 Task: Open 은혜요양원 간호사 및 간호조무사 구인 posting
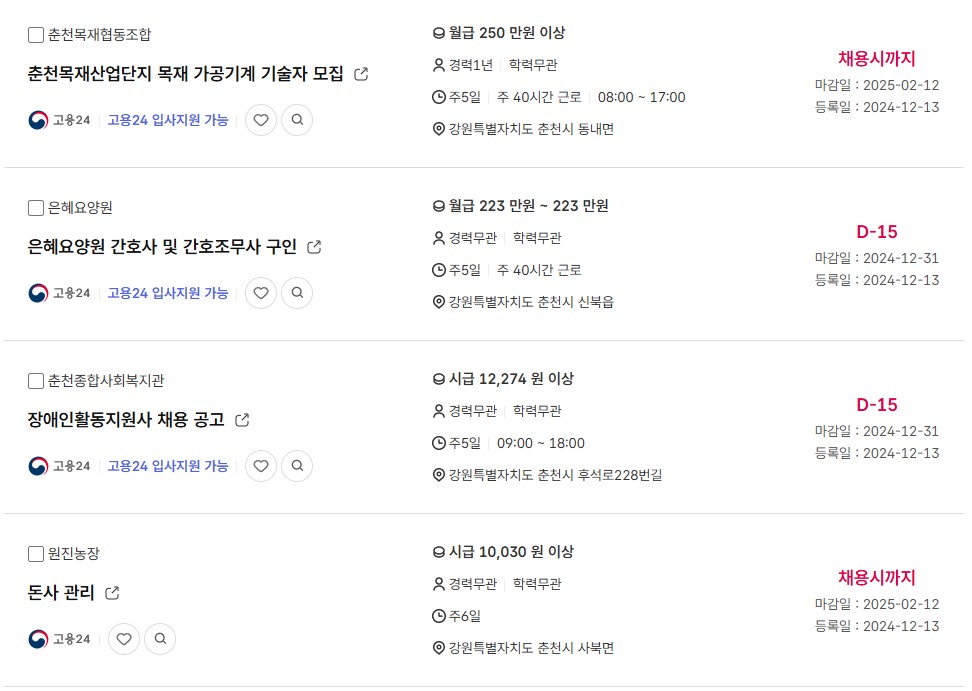[x=162, y=247]
